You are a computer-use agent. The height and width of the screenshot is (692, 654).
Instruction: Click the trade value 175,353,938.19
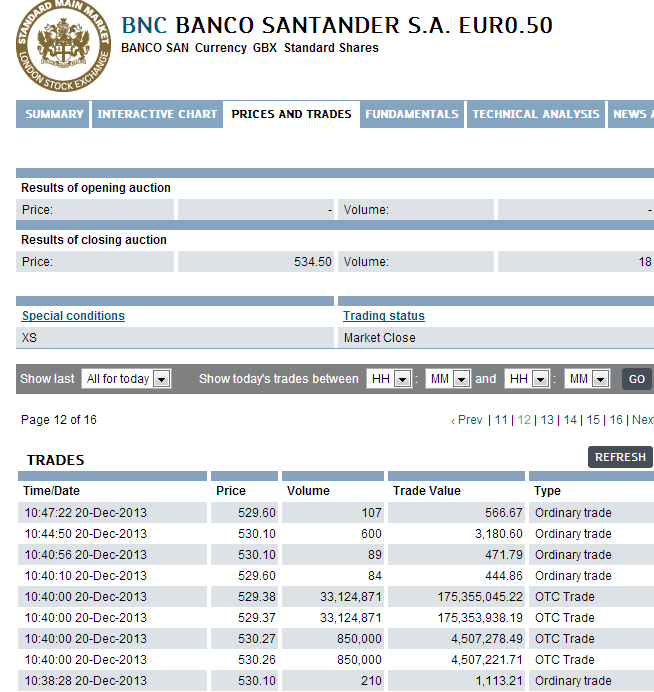coord(480,618)
